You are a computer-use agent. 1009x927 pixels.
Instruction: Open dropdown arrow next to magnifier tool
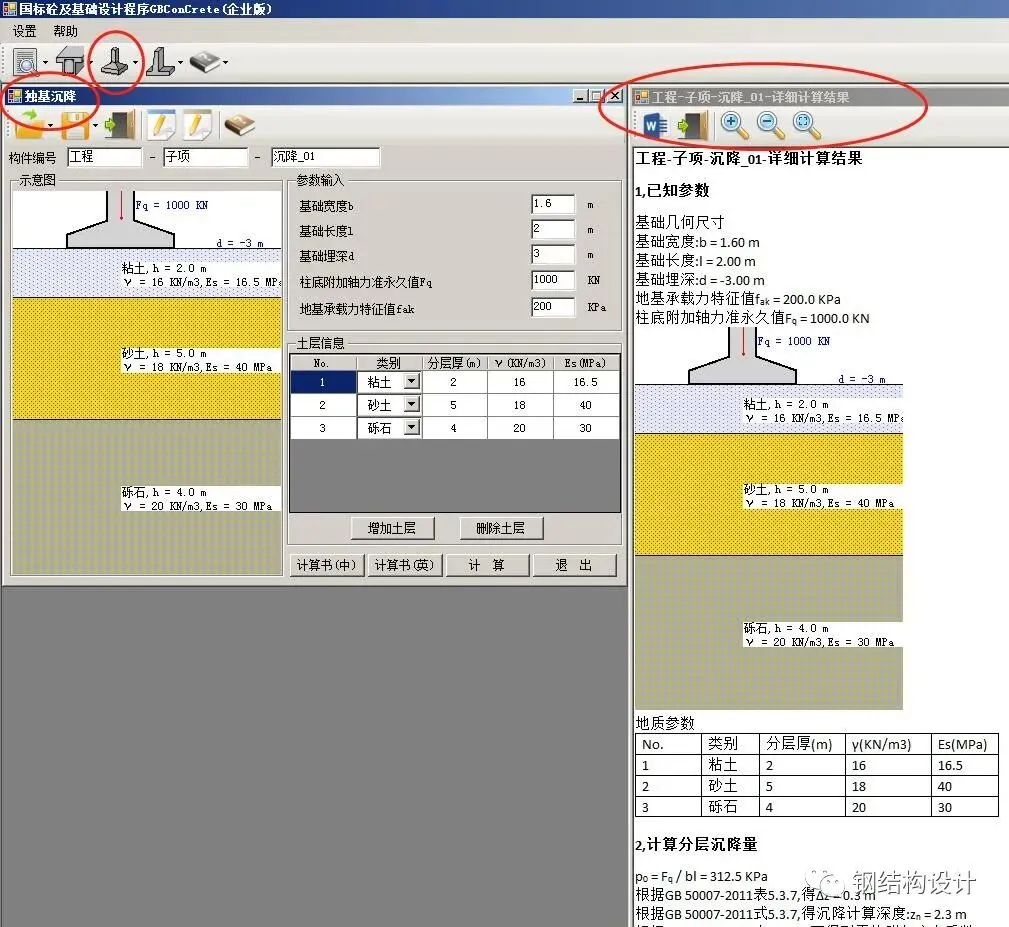(x=45, y=62)
